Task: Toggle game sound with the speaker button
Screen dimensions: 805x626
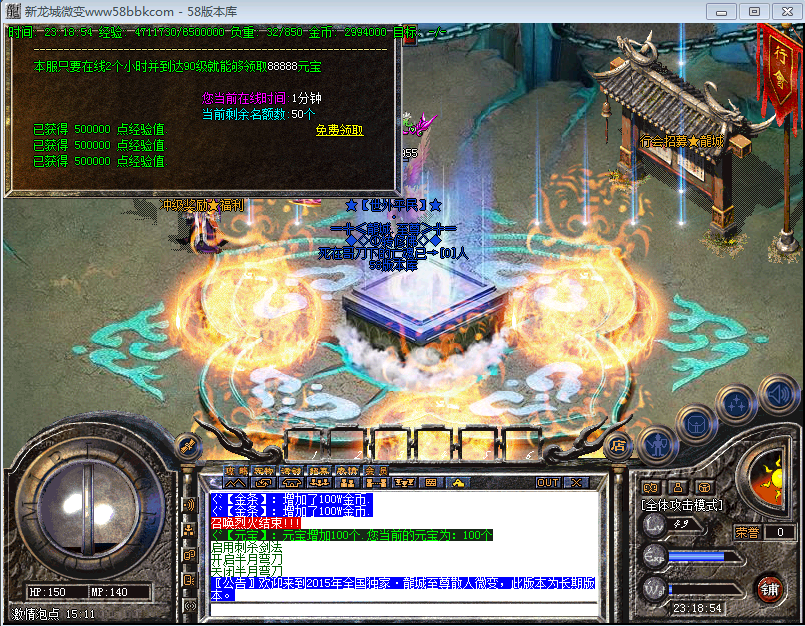Action: coord(778,394)
